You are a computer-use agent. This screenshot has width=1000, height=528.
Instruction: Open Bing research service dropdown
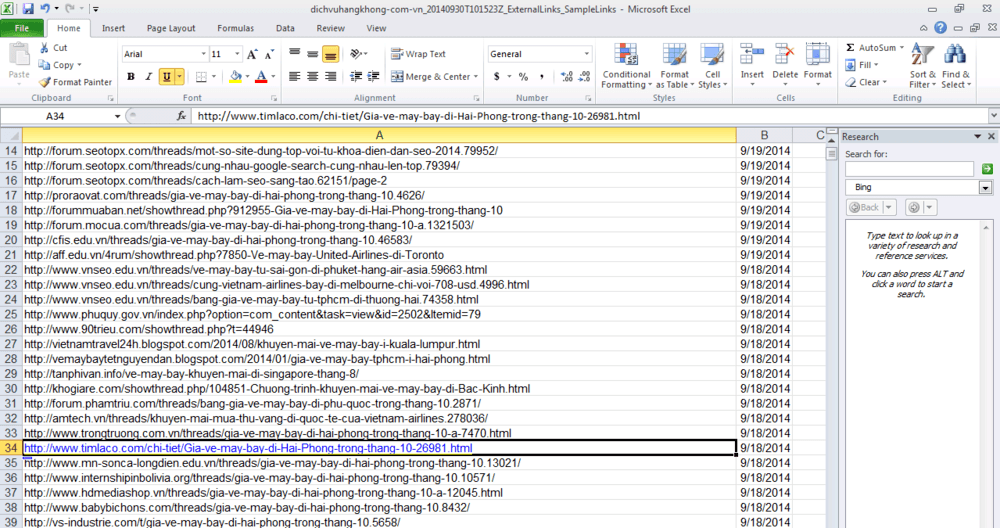(985, 187)
